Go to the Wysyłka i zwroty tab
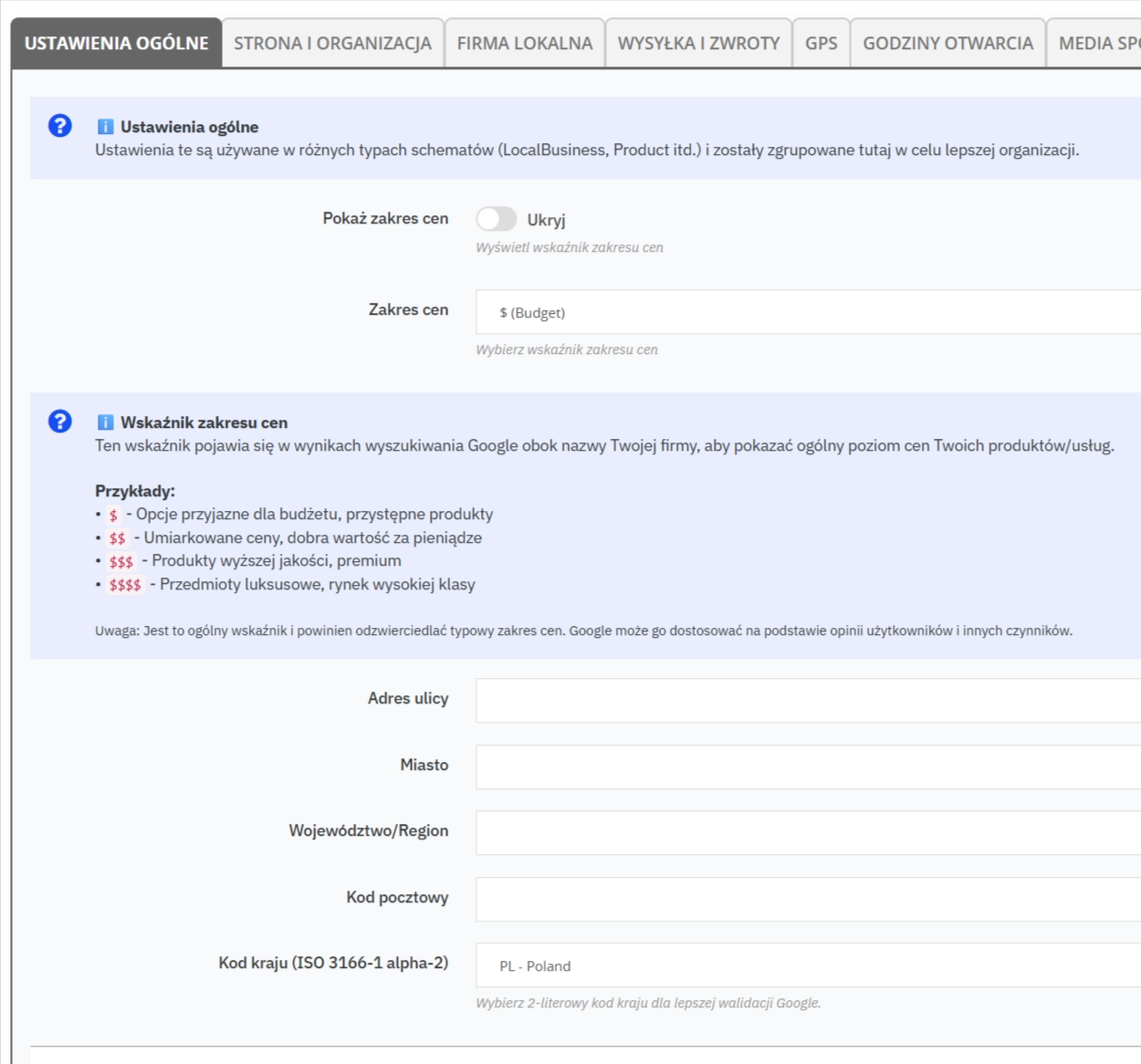1141x1064 pixels. (x=698, y=43)
